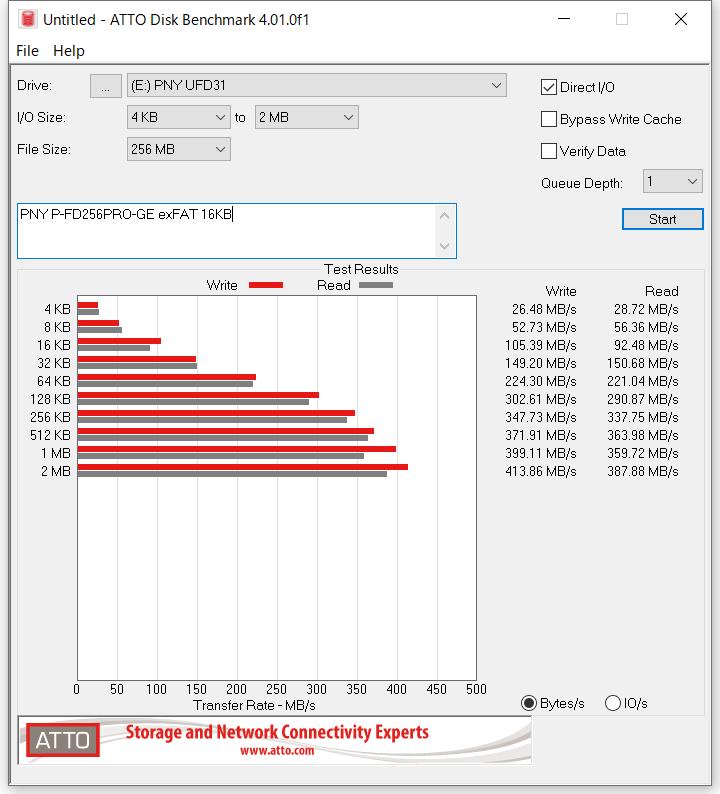Click the Test Results heading
Viewport: 720px width, 794px height.
pos(361,269)
